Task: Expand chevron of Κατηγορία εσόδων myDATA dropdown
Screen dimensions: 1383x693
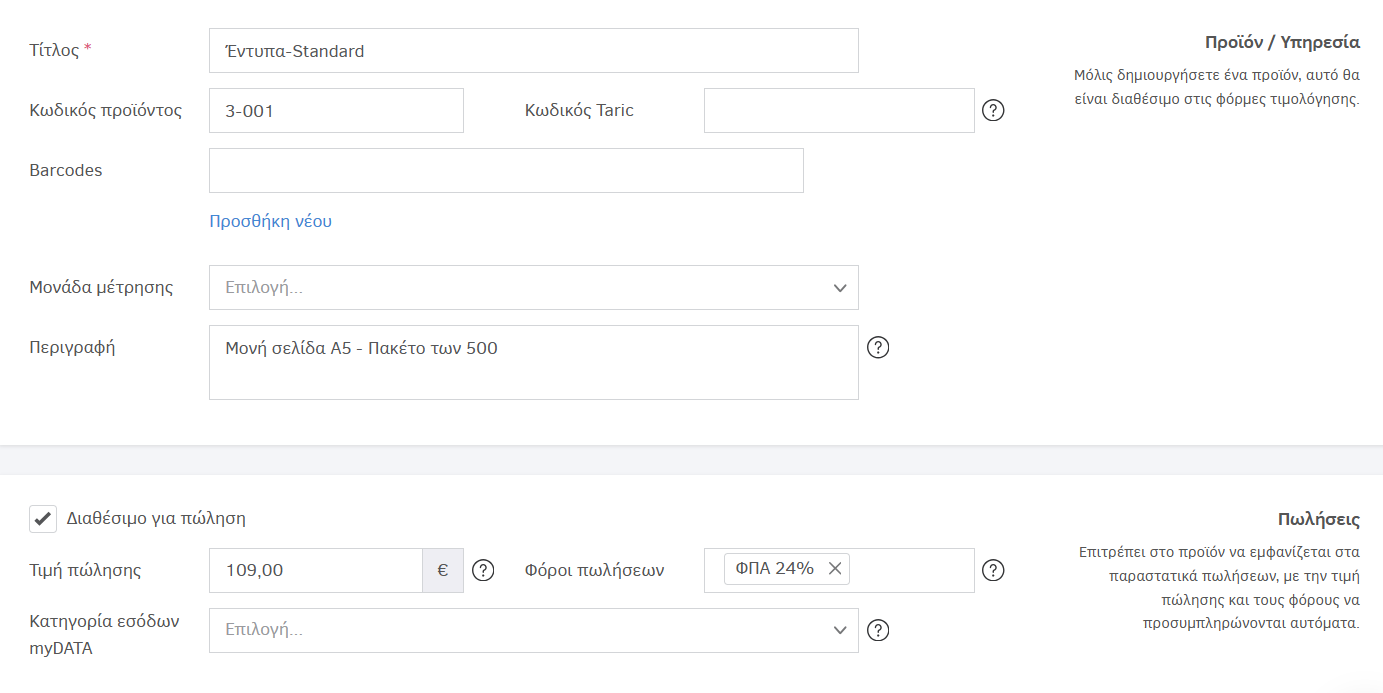Action: click(839, 630)
